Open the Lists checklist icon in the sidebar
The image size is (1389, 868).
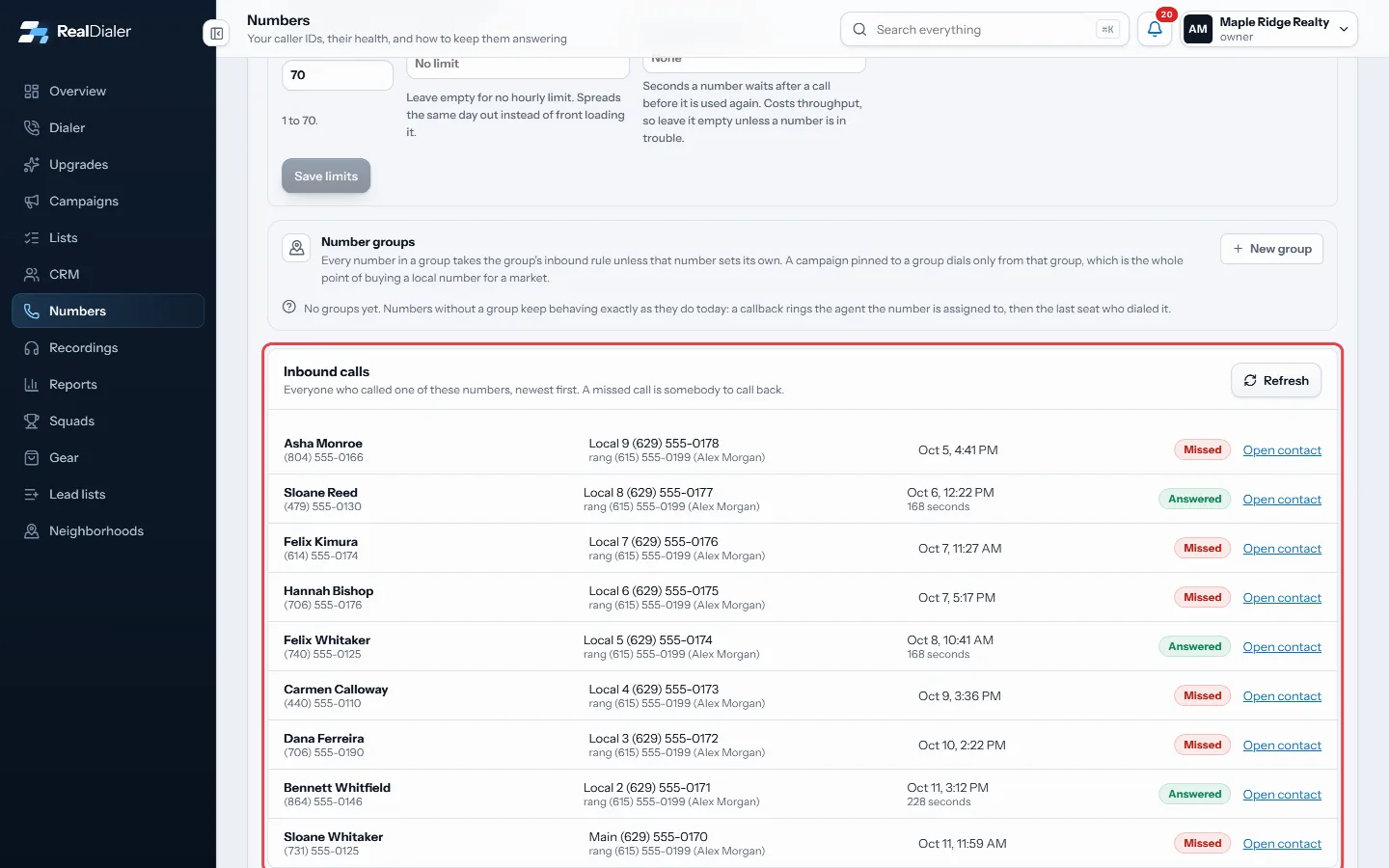[32, 238]
